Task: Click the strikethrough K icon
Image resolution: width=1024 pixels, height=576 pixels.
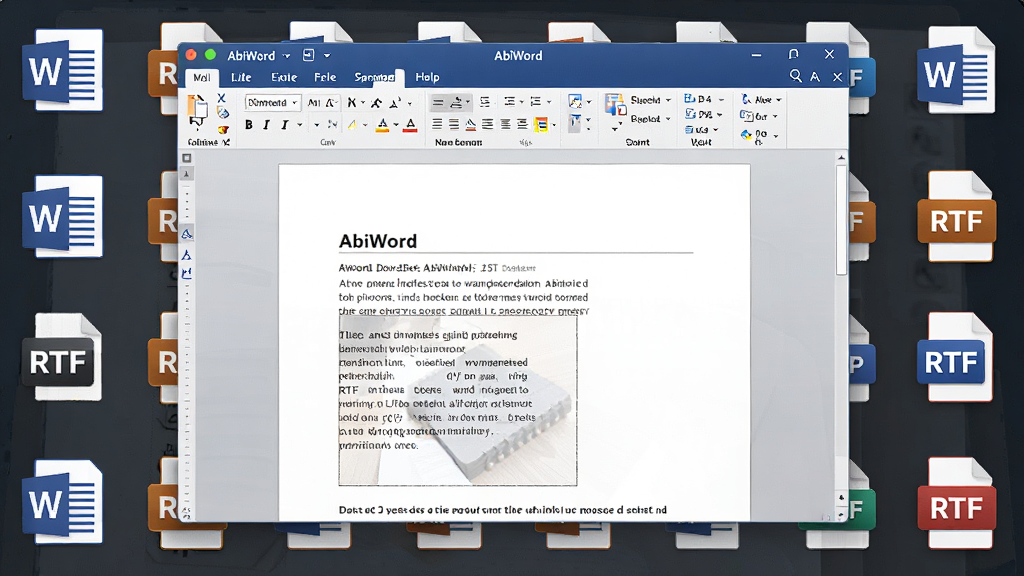Action: click(x=352, y=103)
